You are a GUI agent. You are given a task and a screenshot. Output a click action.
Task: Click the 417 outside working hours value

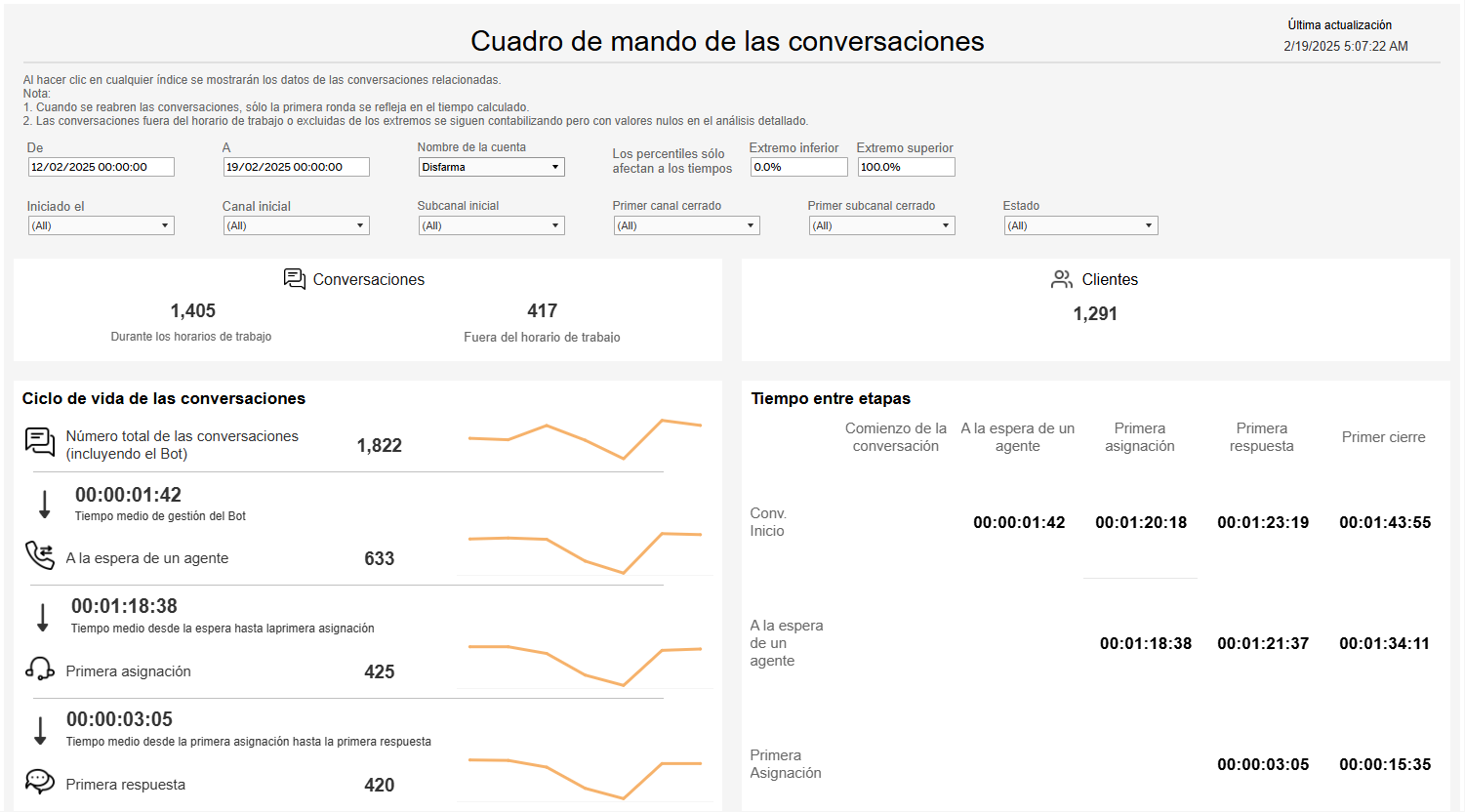coord(543,311)
